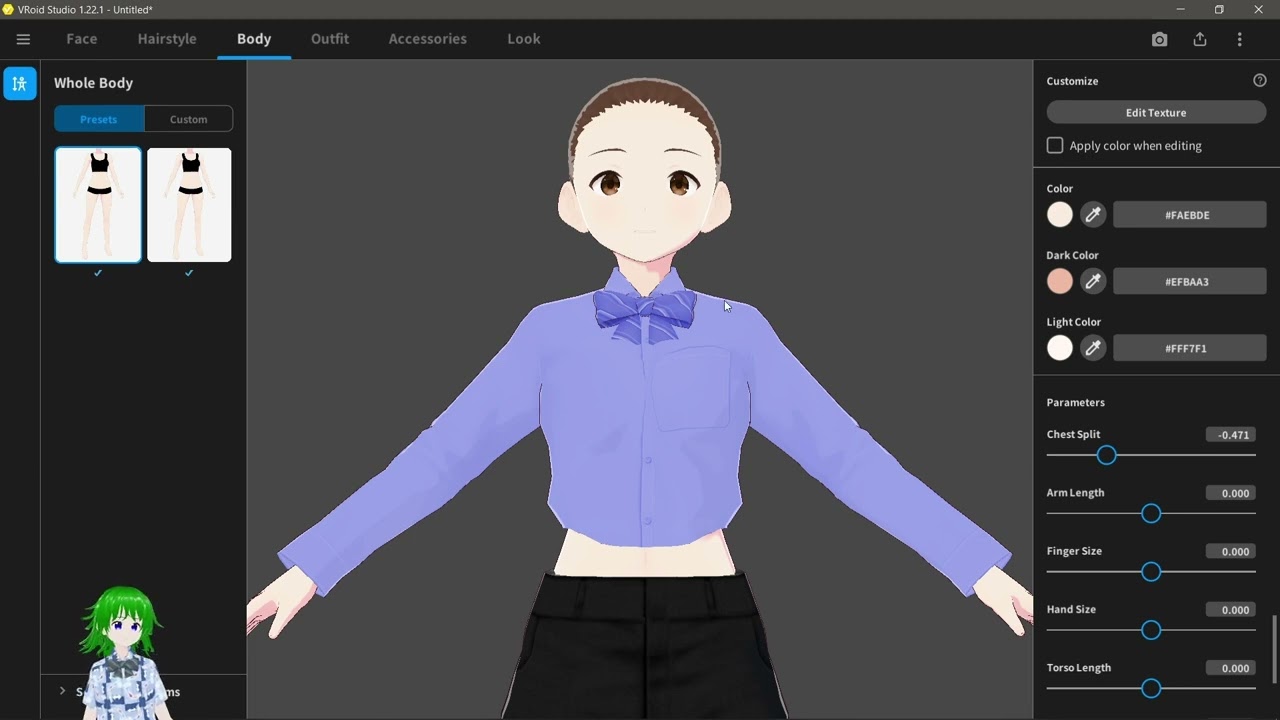Maximize or restore the VRoid Studio window
The image size is (1280, 720).
[1219, 9]
